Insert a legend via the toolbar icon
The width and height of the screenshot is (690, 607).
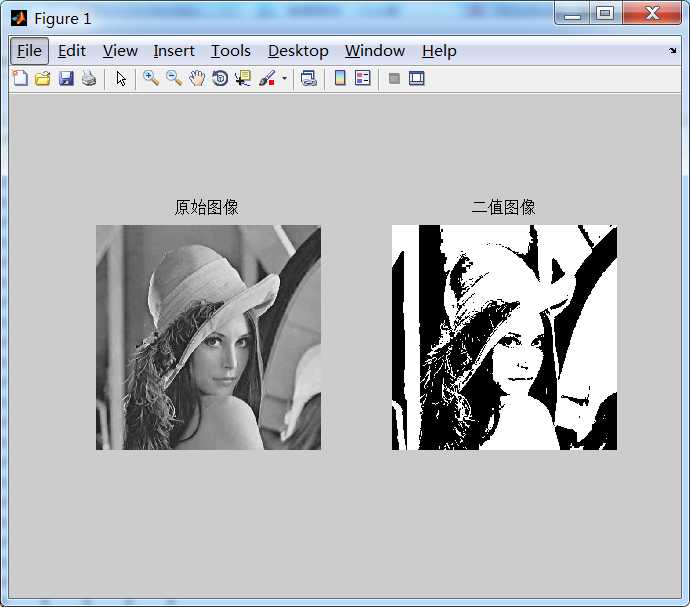coord(363,78)
